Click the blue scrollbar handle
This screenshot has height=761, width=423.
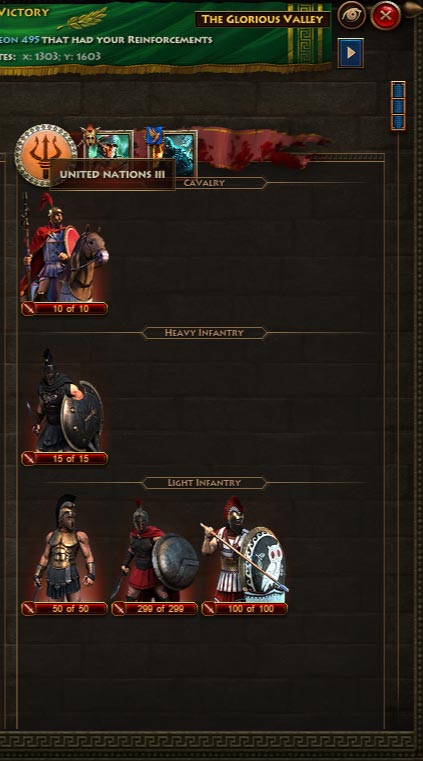[398, 106]
